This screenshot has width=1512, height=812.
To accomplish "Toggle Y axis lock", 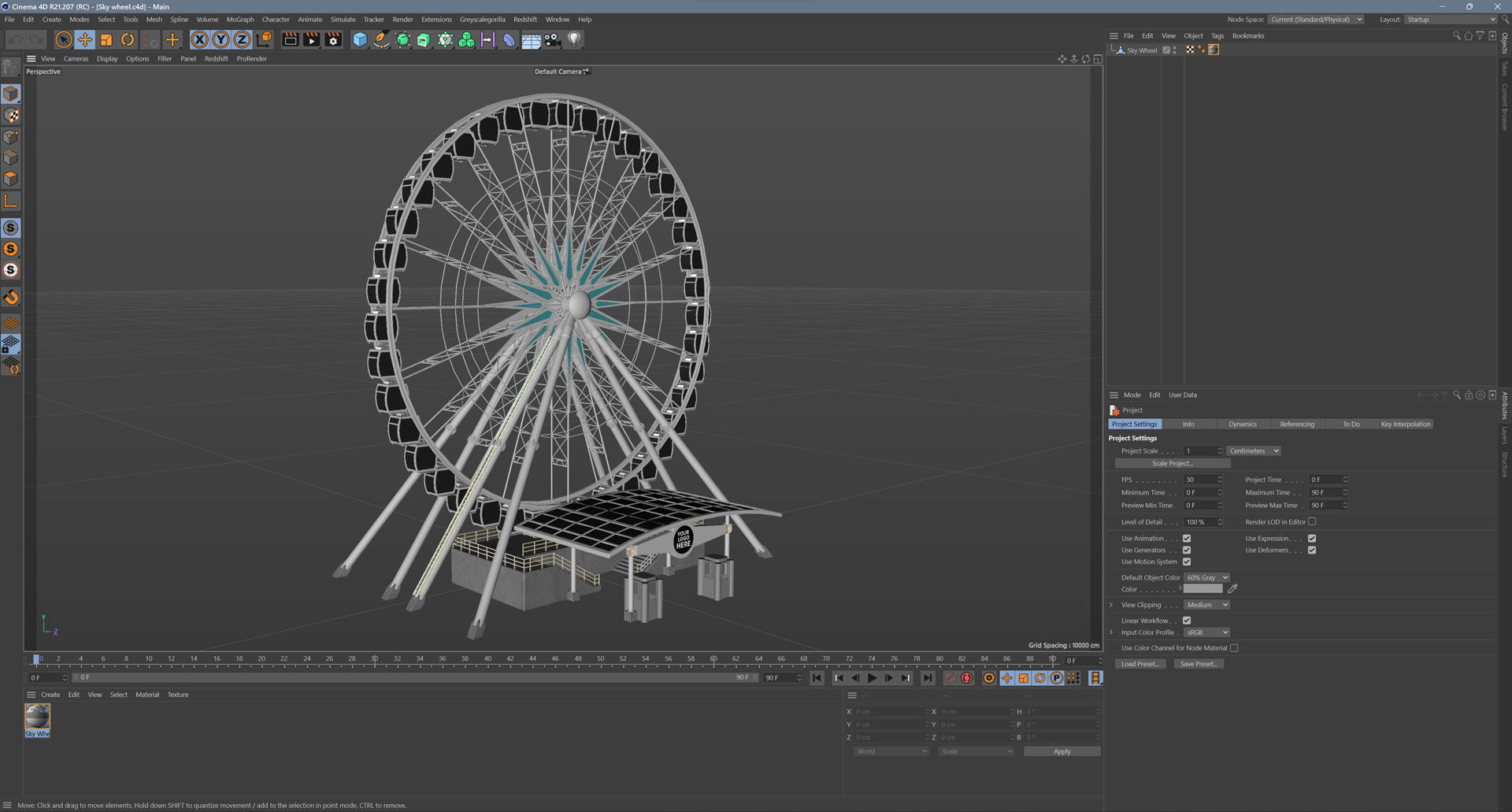I will 221,39.
